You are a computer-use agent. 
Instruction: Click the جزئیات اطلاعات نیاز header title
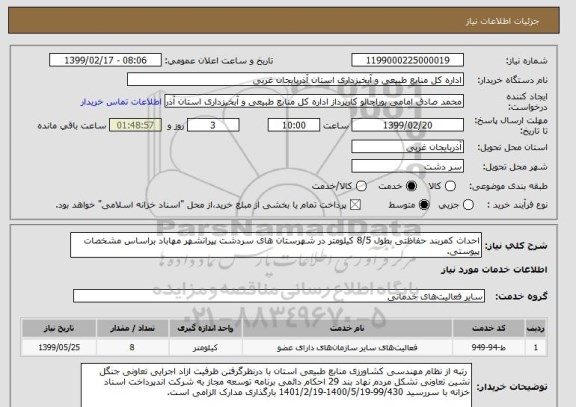point(502,21)
